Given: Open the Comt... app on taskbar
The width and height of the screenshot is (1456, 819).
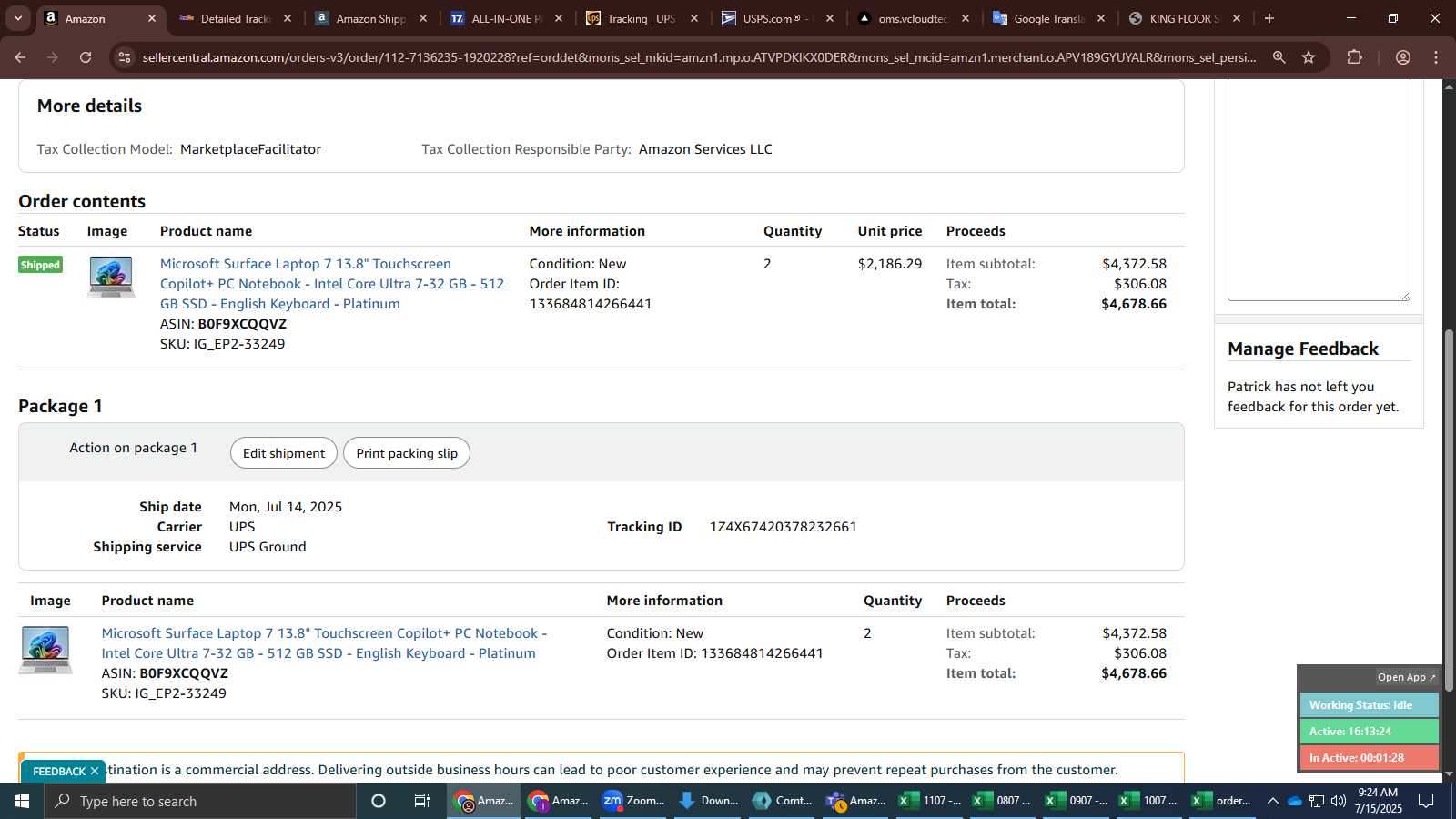Looking at the screenshot, I should tap(783, 801).
